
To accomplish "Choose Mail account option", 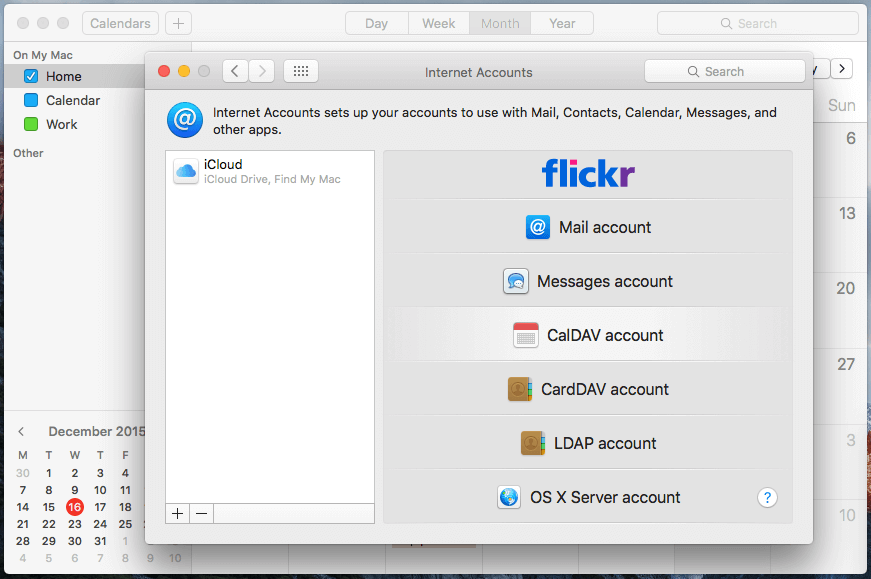I will 588,227.
